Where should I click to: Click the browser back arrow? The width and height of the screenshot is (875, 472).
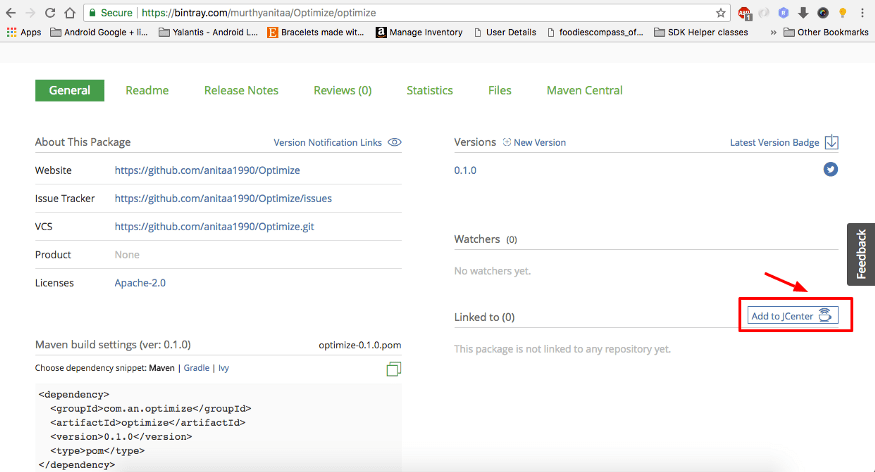pos(11,12)
